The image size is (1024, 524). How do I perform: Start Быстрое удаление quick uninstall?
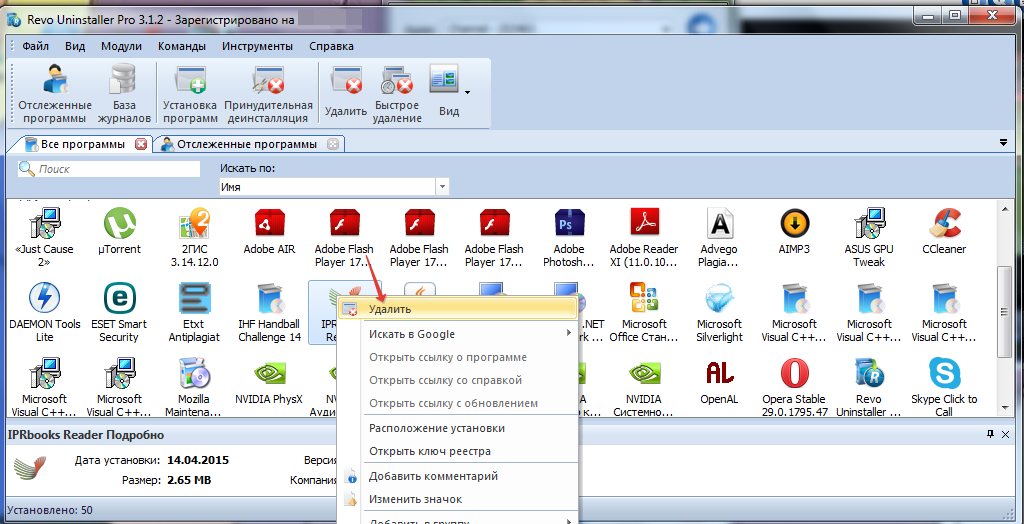point(397,93)
